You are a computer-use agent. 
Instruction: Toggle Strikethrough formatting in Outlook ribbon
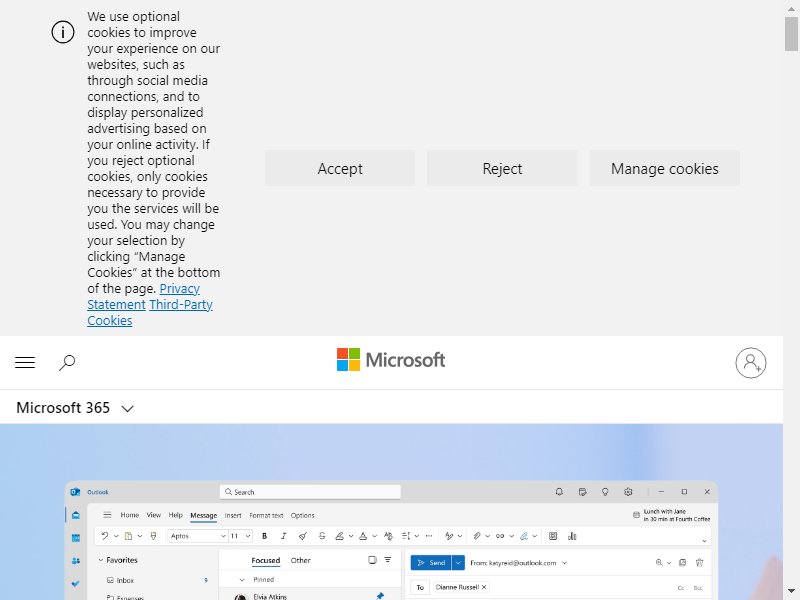pos(322,536)
